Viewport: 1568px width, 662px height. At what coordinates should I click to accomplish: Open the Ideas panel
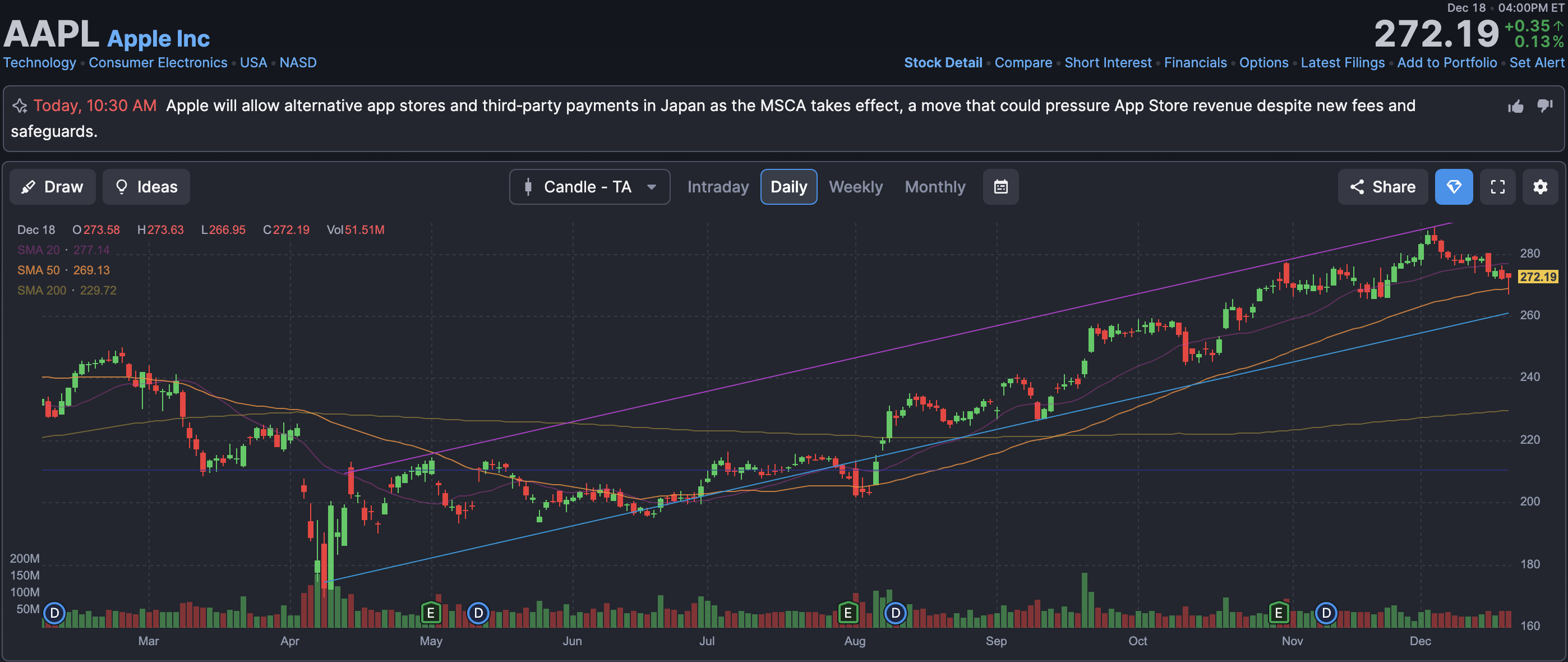coord(146,187)
